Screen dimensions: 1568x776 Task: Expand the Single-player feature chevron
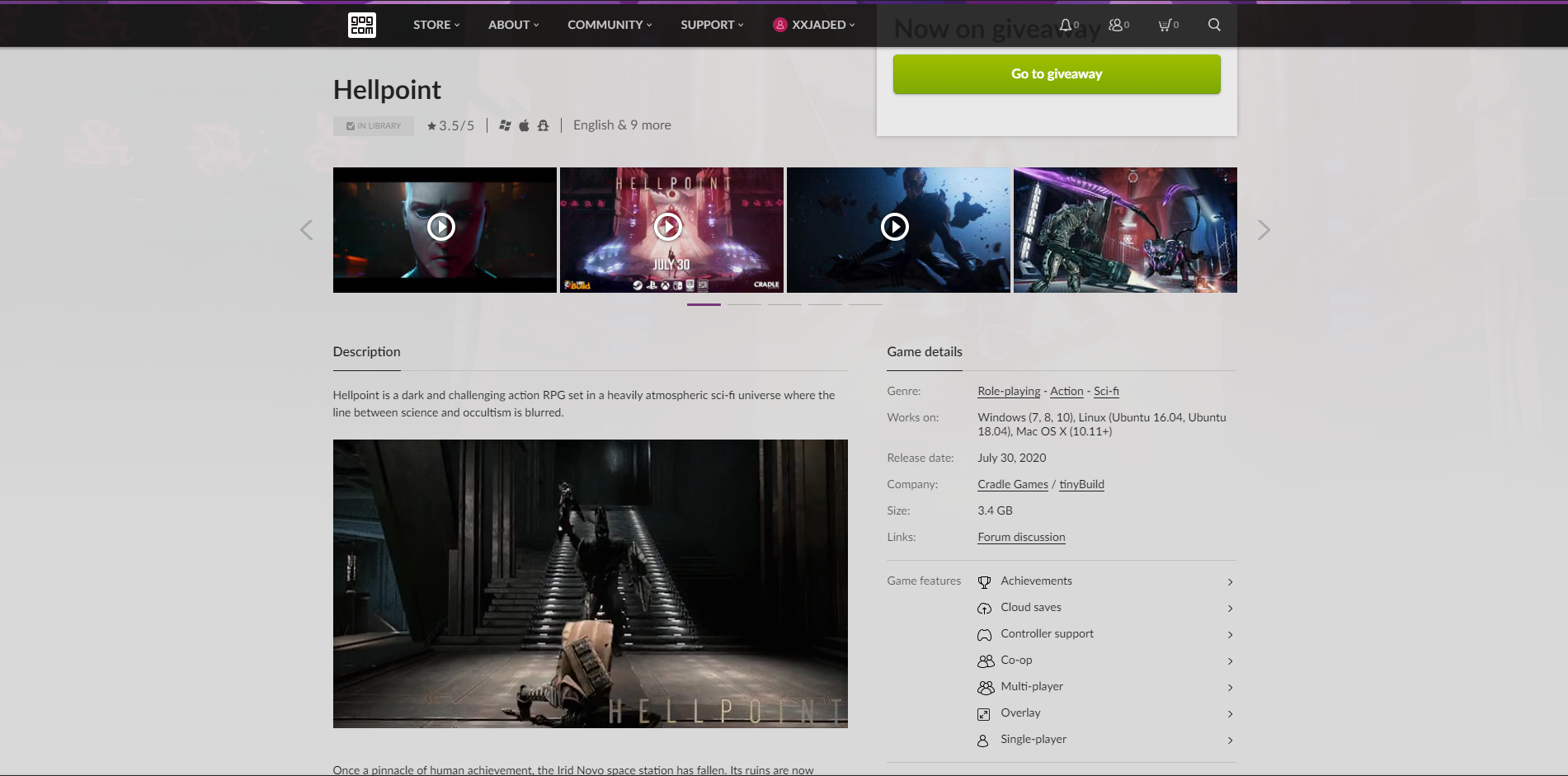point(1230,741)
